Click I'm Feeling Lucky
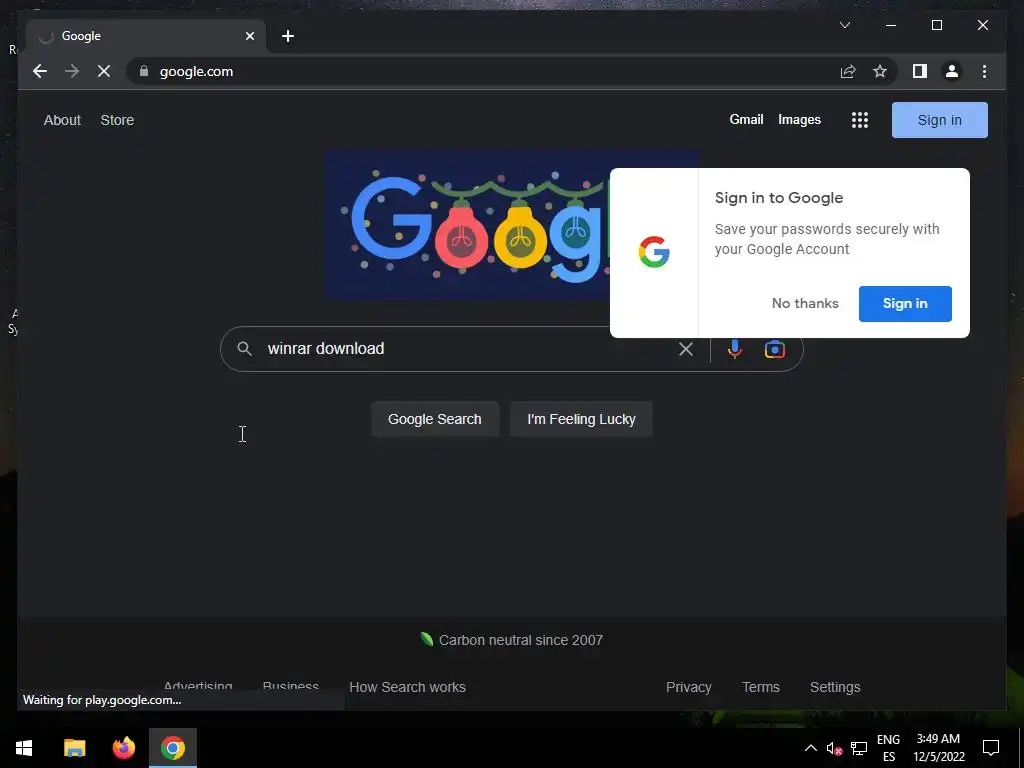The image size is (1024, 768). [581, 419]
